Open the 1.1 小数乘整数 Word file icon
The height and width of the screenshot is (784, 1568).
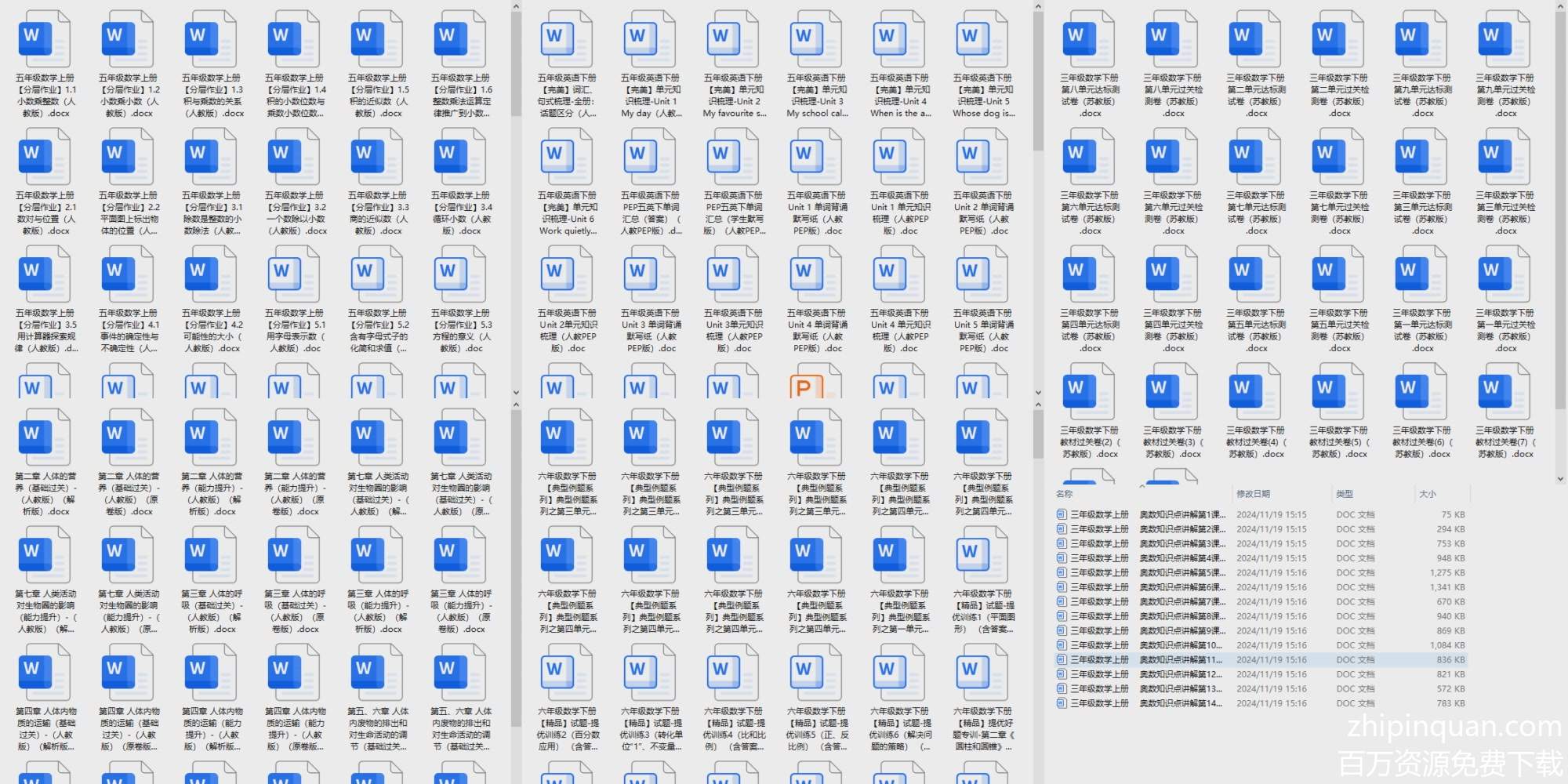[45, 38]
